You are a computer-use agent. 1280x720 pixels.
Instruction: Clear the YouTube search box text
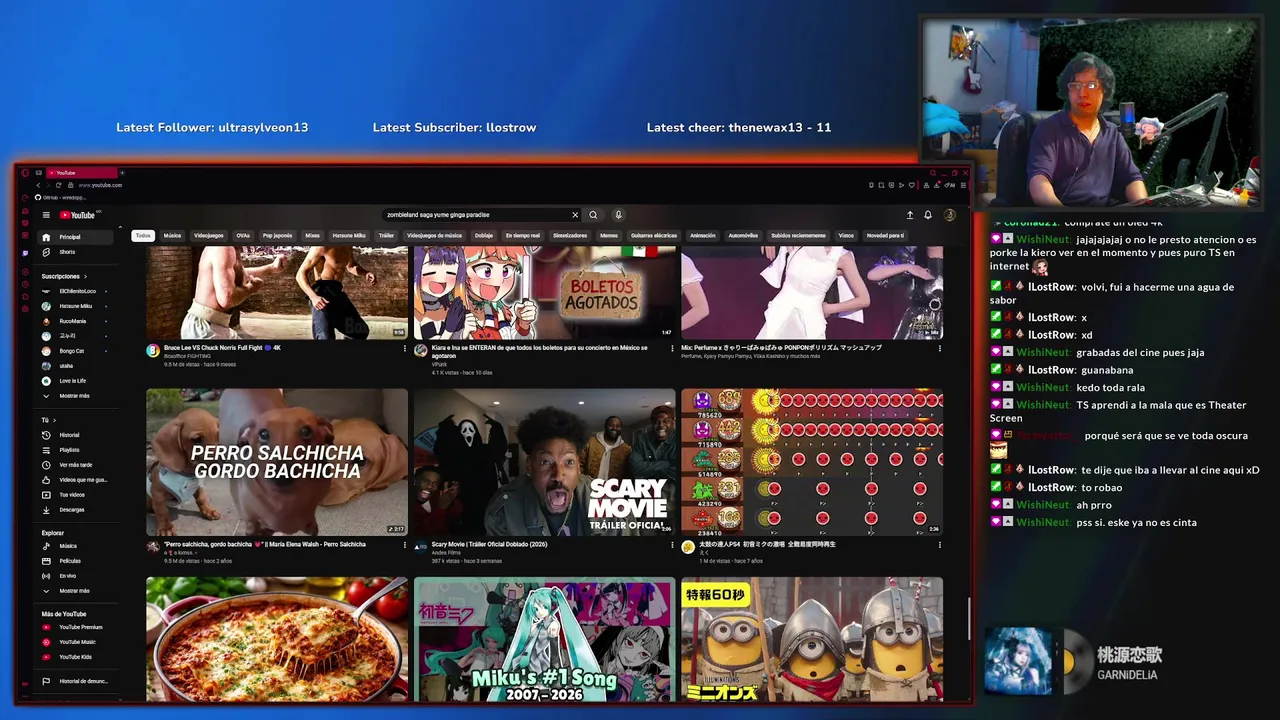pyautogui.click(x=575, y=215)
